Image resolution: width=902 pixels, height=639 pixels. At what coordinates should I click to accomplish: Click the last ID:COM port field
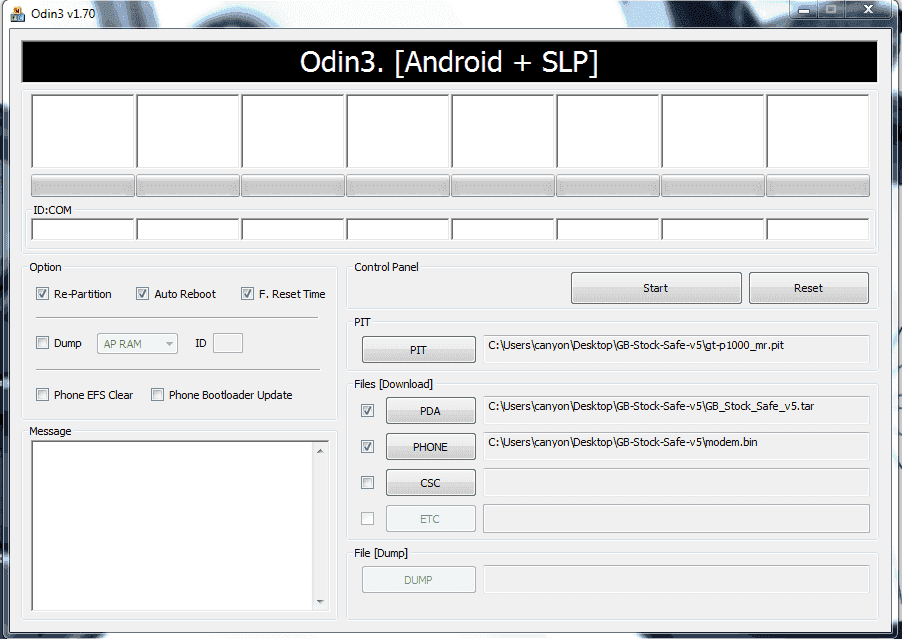(x=817, y=229)
